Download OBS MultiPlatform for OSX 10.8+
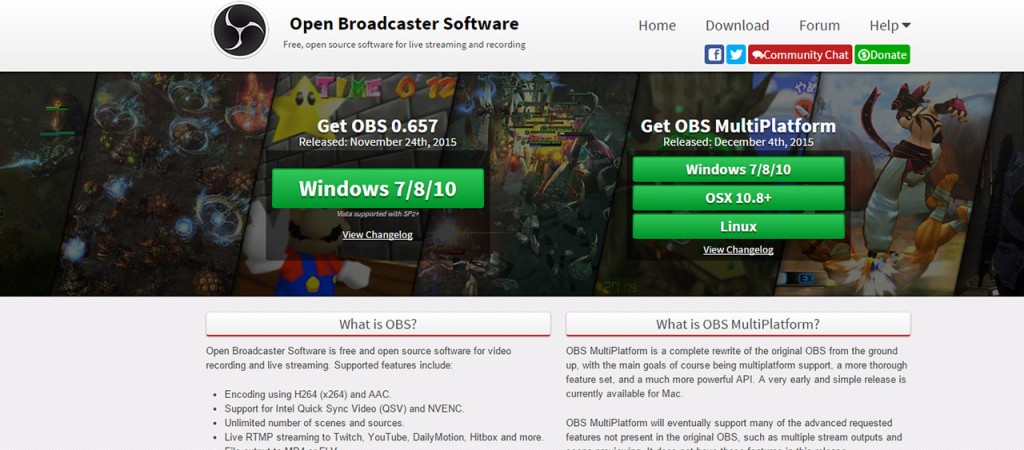The image size is (1024, 450). pos(738,198)
